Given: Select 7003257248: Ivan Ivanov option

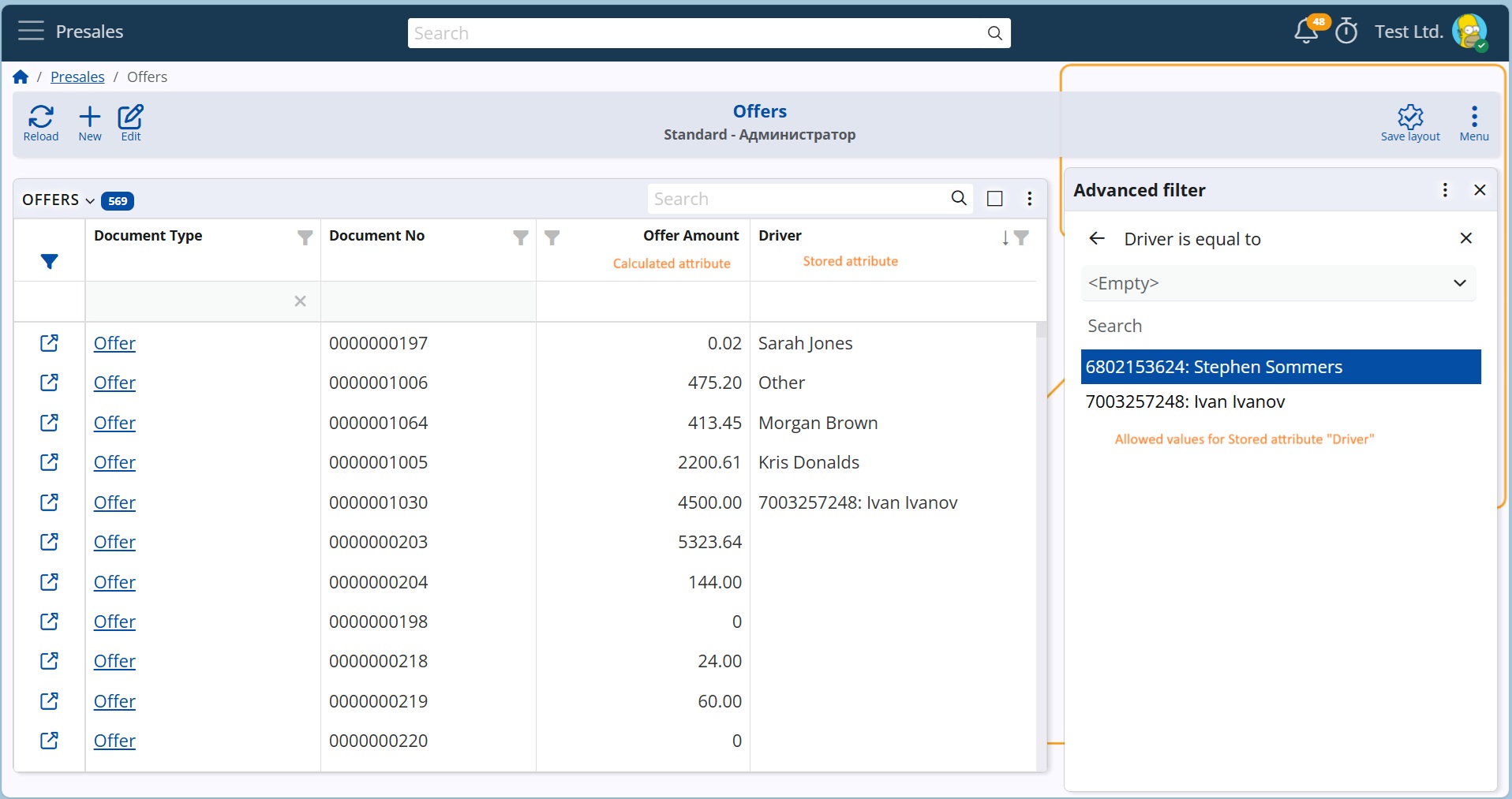Looking at the screenshot, I should coord(1281,401).
